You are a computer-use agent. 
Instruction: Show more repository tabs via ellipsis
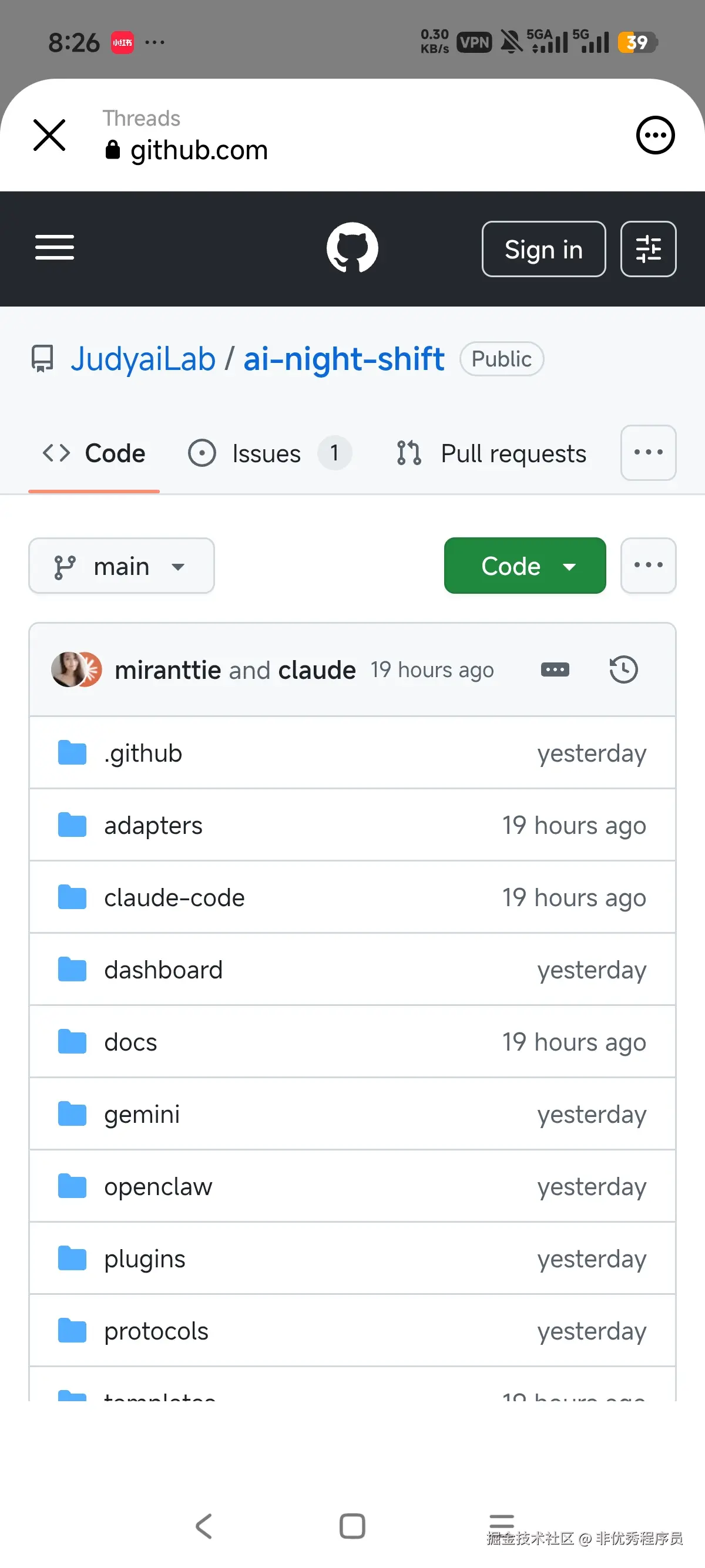click(x=648, y=452)
